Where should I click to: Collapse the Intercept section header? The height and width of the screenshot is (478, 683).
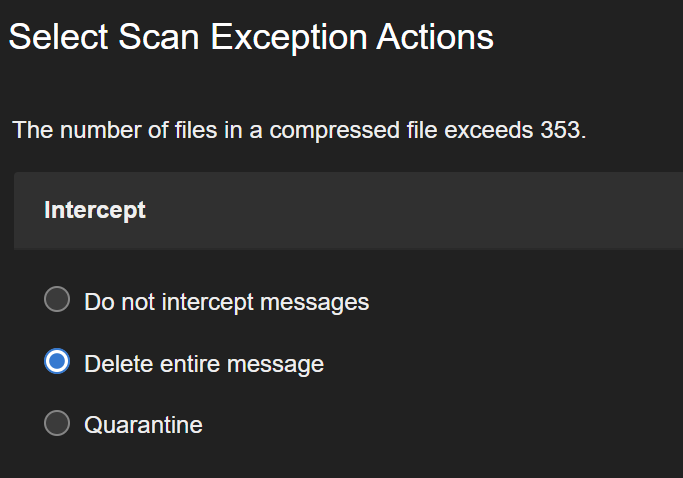348,211
